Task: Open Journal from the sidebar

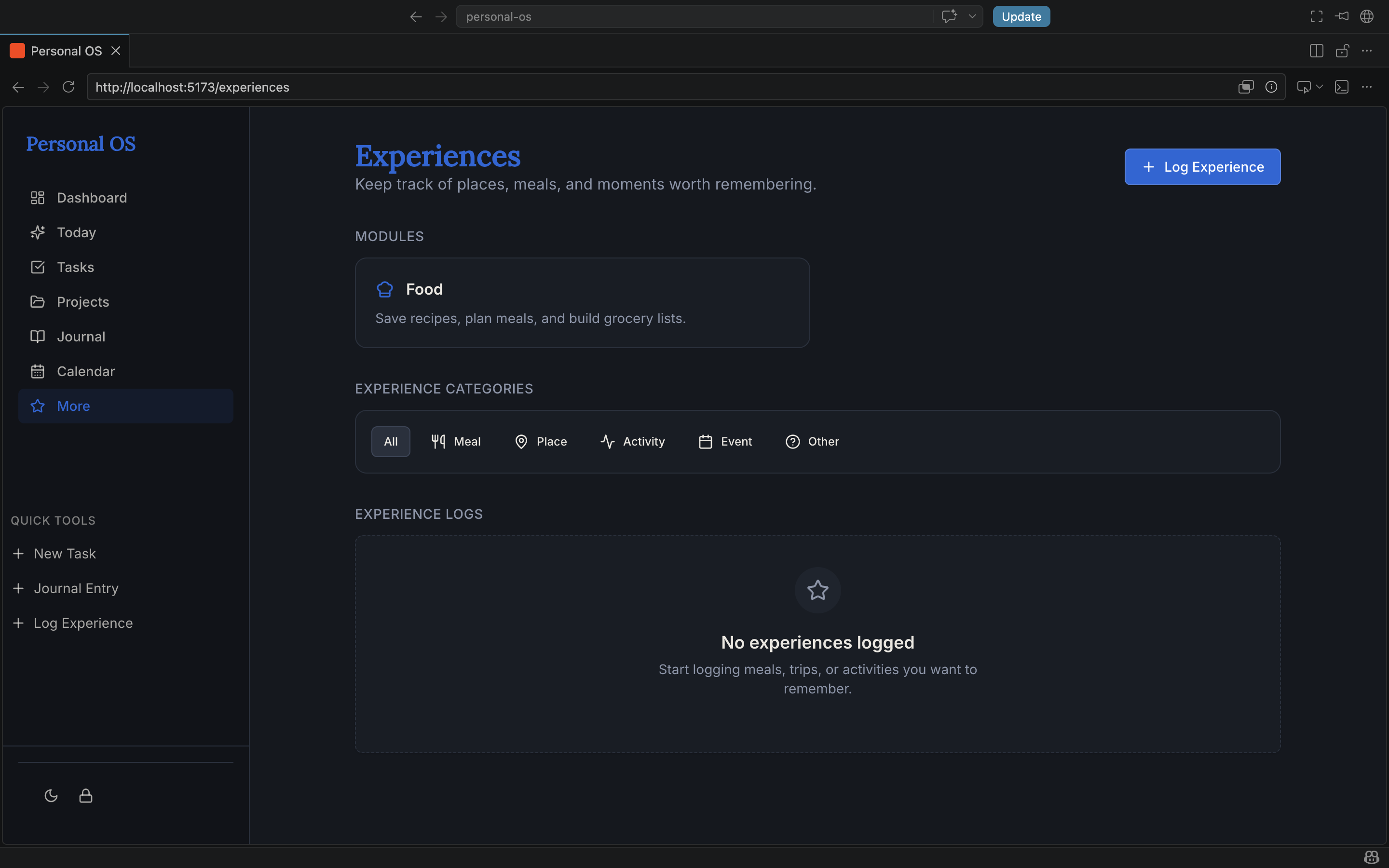Action: (x=126, y=337)
